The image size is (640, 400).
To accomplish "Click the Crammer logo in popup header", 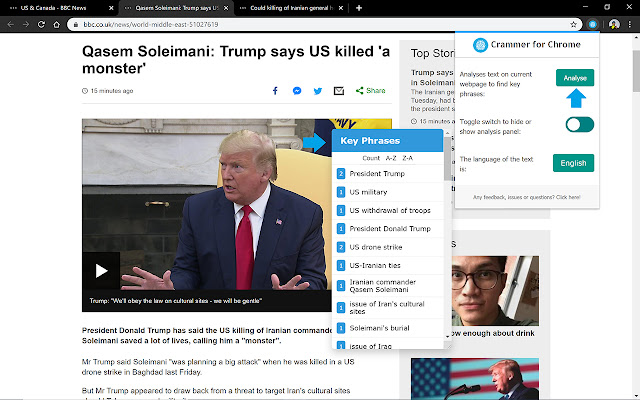I will pos(480,45).
